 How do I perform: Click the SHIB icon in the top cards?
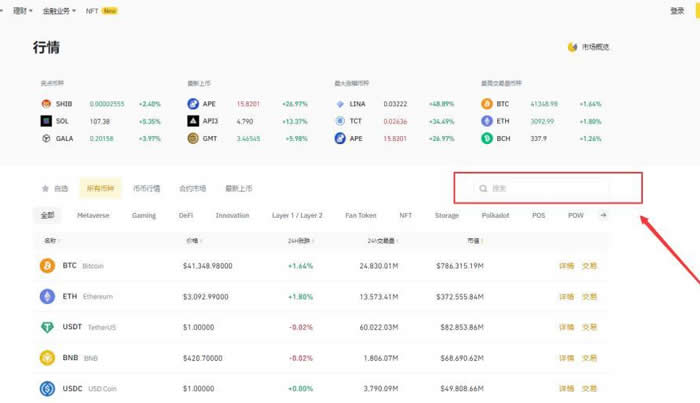point(46,103)
